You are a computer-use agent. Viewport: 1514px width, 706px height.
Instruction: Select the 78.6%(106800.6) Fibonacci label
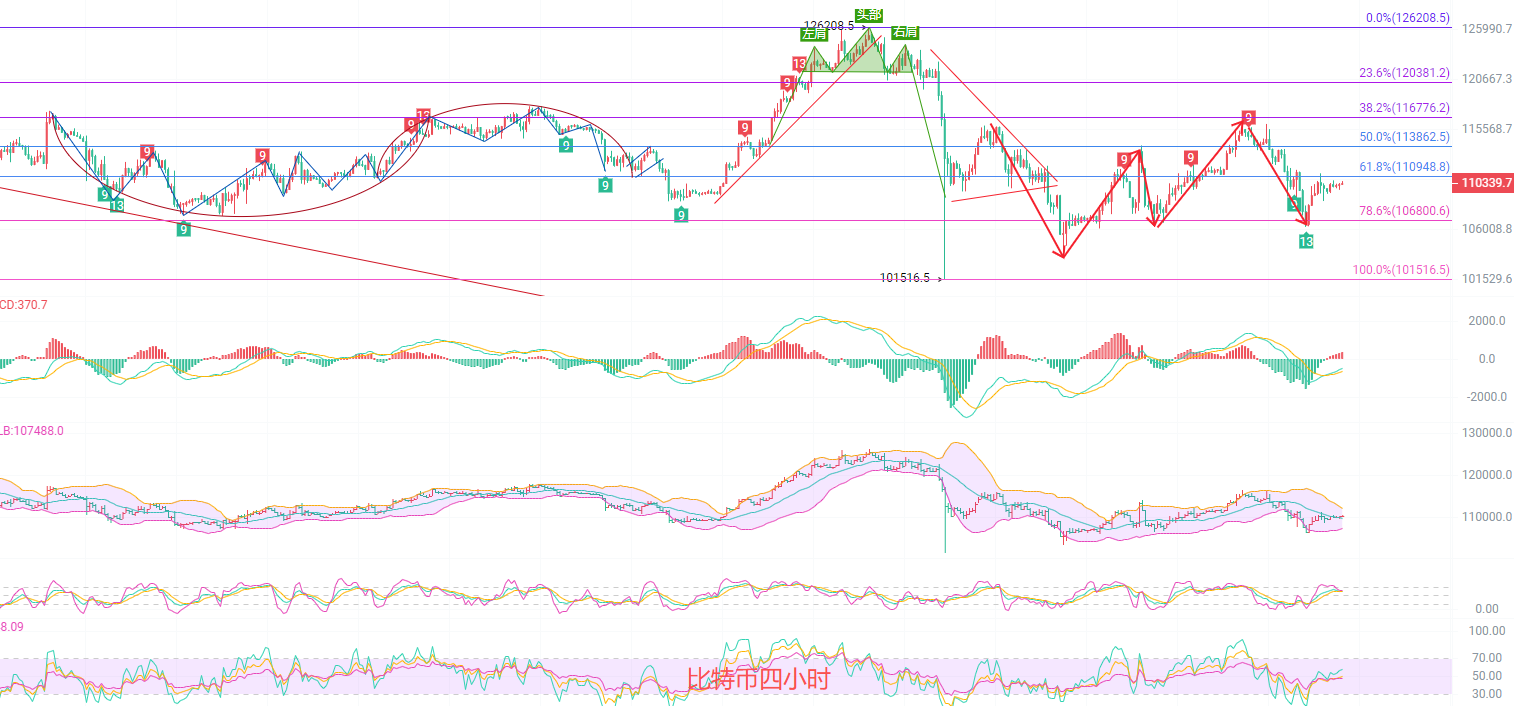point(1404,211)
